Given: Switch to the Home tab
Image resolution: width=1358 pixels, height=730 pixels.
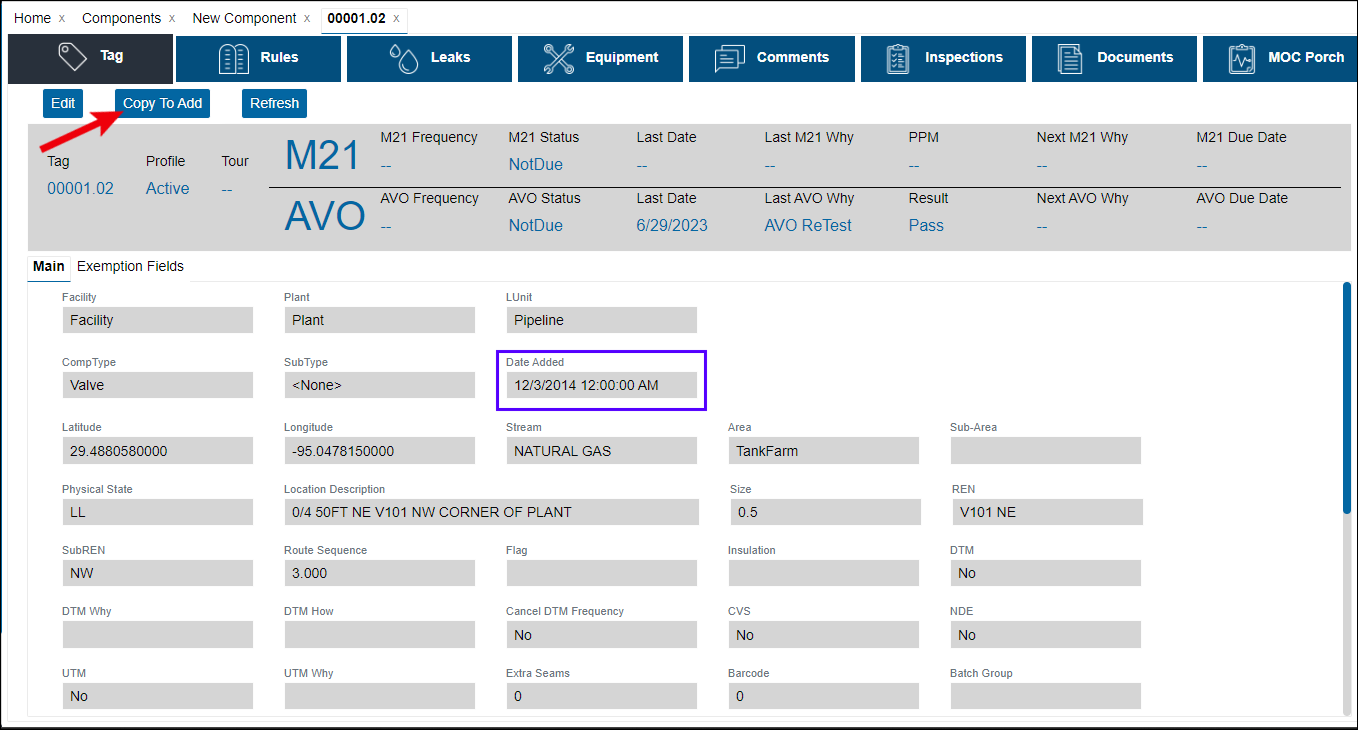Looking at the screenshot, I should pyautogui.click(x=32, y=18).
